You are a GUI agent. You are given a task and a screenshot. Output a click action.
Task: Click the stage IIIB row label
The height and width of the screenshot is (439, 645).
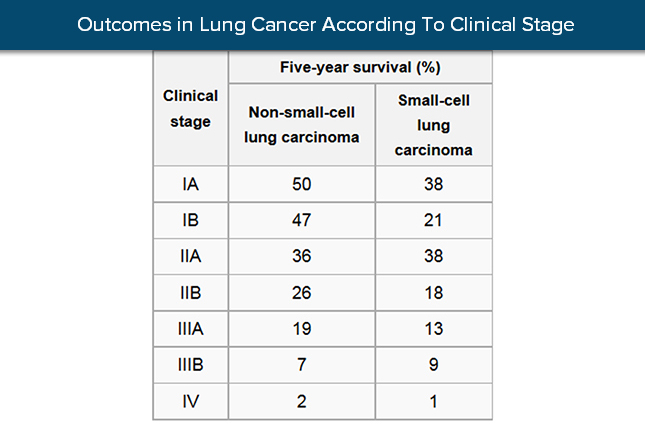tap(190, 365)
